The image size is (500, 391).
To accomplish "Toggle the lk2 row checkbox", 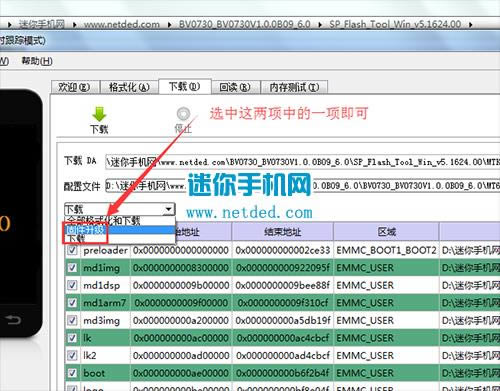I will point(72,355).
